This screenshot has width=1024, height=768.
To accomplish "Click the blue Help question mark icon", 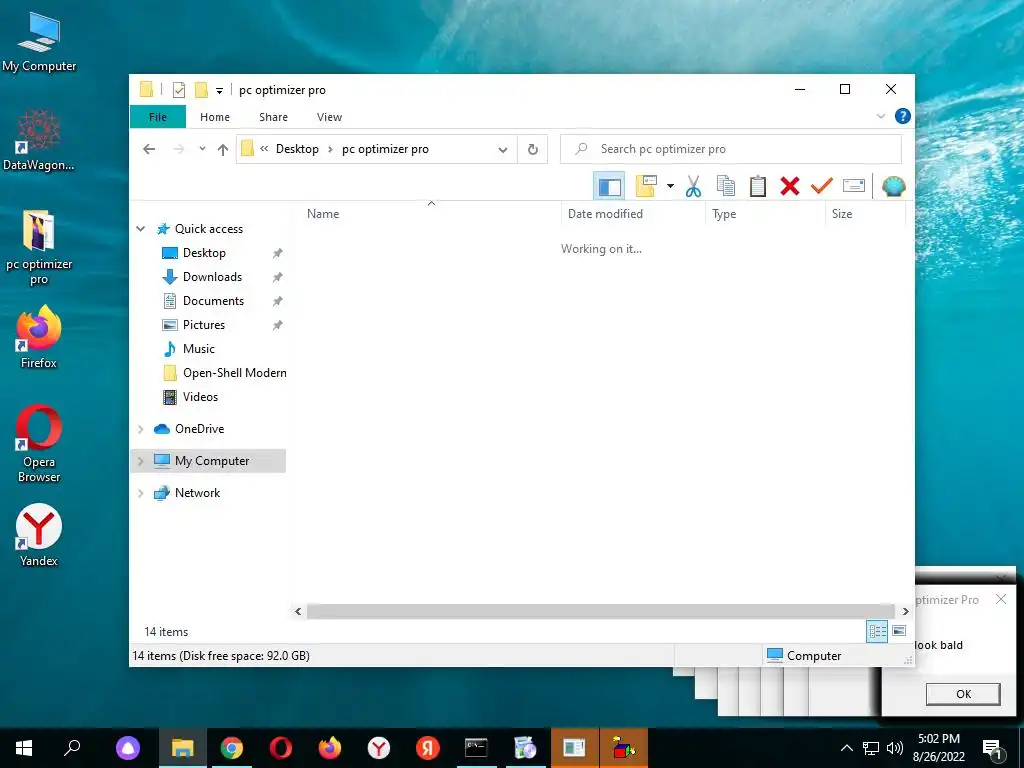I will click(x=903, y=116).
